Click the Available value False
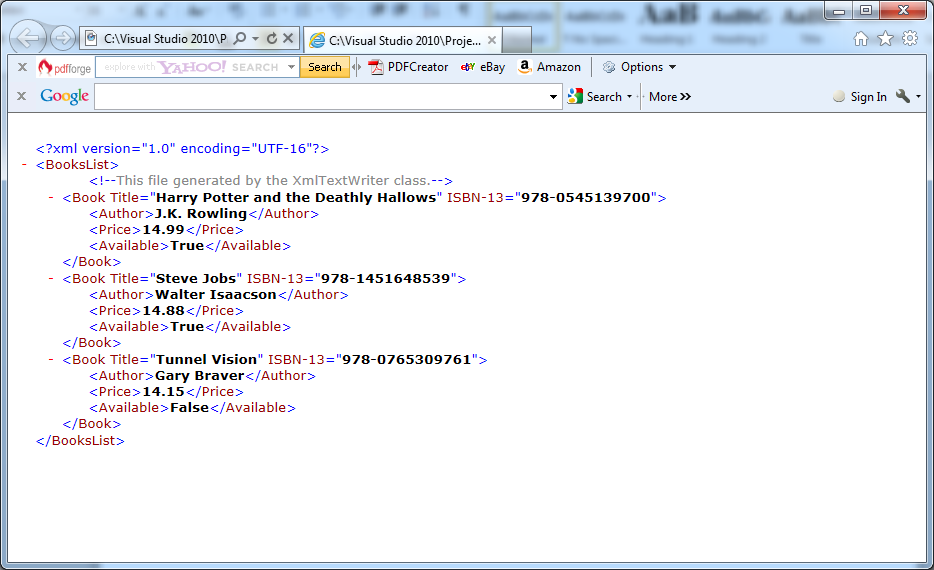The height and width of the screenshot is (570, 934). [x=189, y=408]
